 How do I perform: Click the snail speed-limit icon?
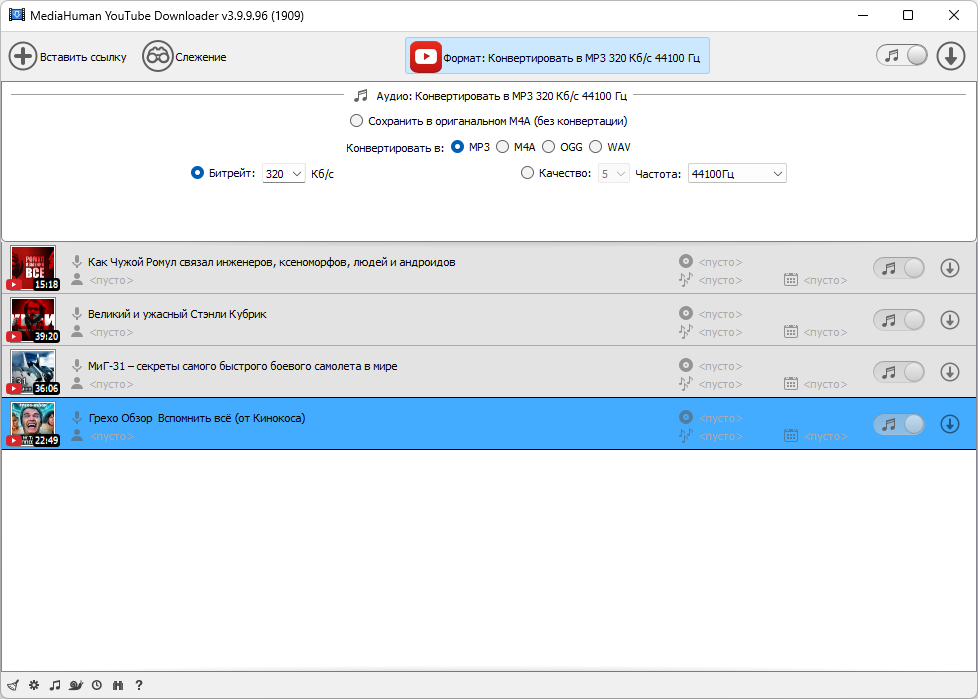coord(76,685)
